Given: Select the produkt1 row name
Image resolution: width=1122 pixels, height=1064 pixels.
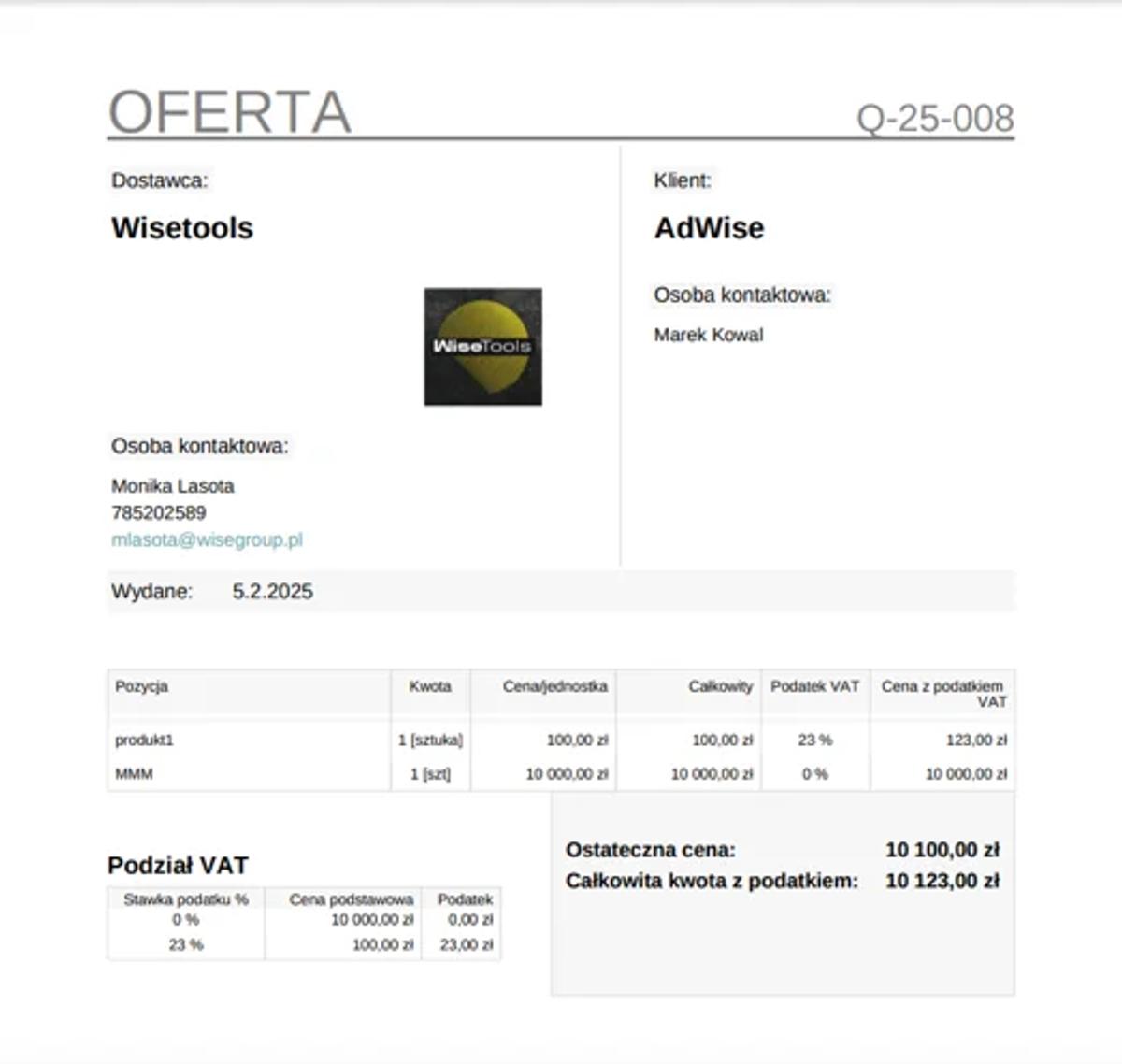Looking at the screenshot, I should (x=145, y=740).
